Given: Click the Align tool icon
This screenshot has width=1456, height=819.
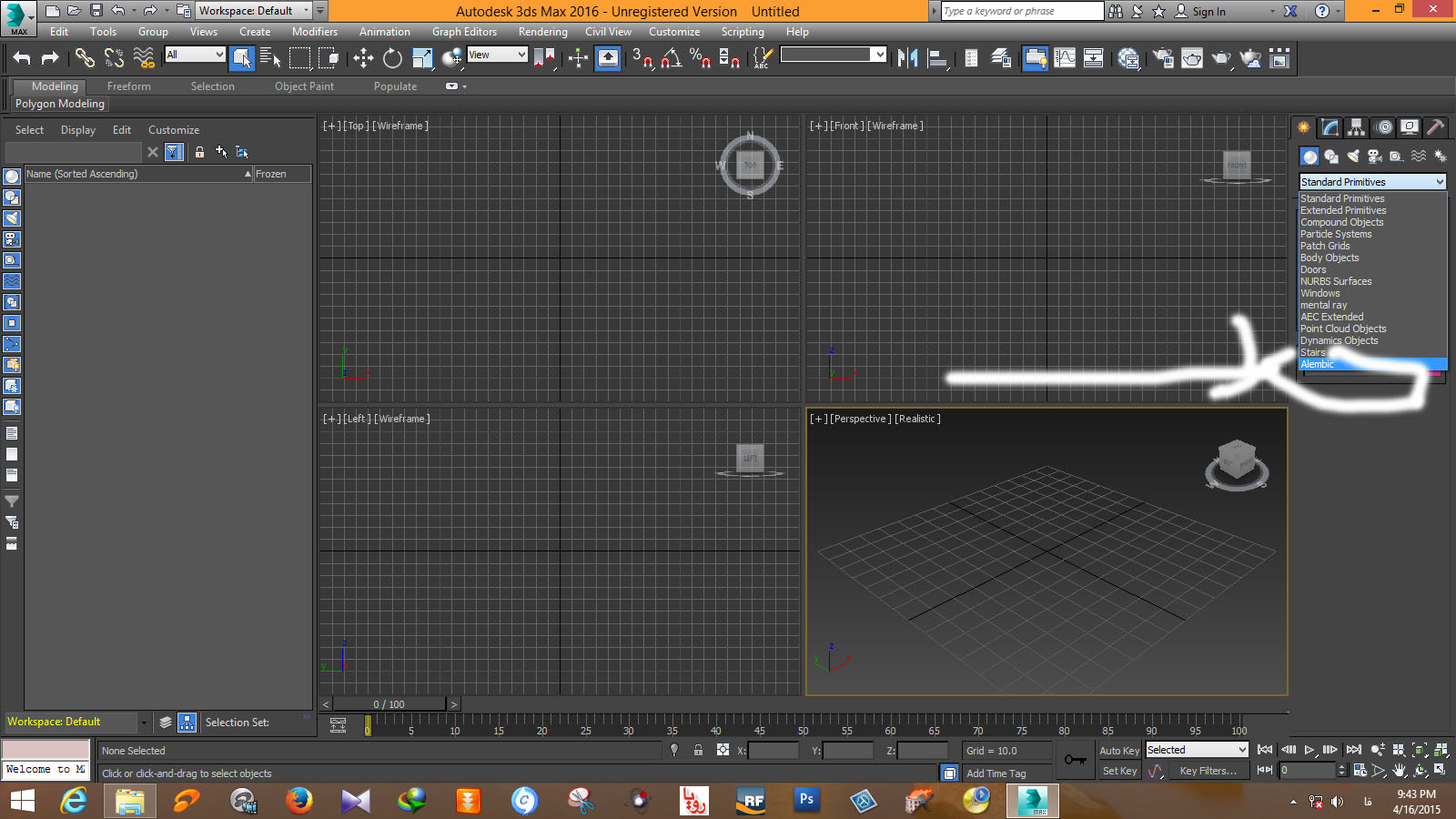Looking at the screenshot, I should (x=937, y=58).
